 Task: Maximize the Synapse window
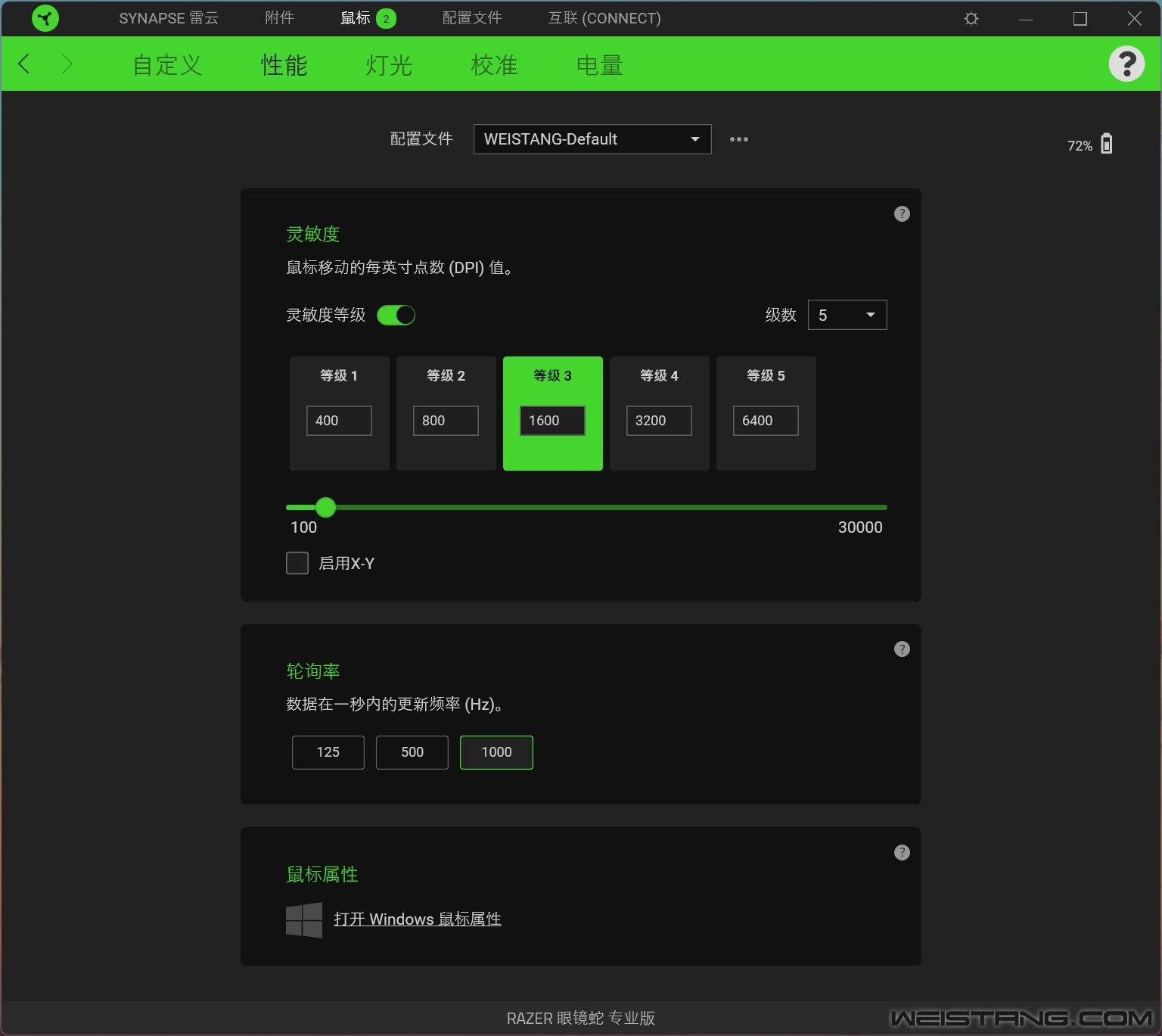click(1080, 18)
